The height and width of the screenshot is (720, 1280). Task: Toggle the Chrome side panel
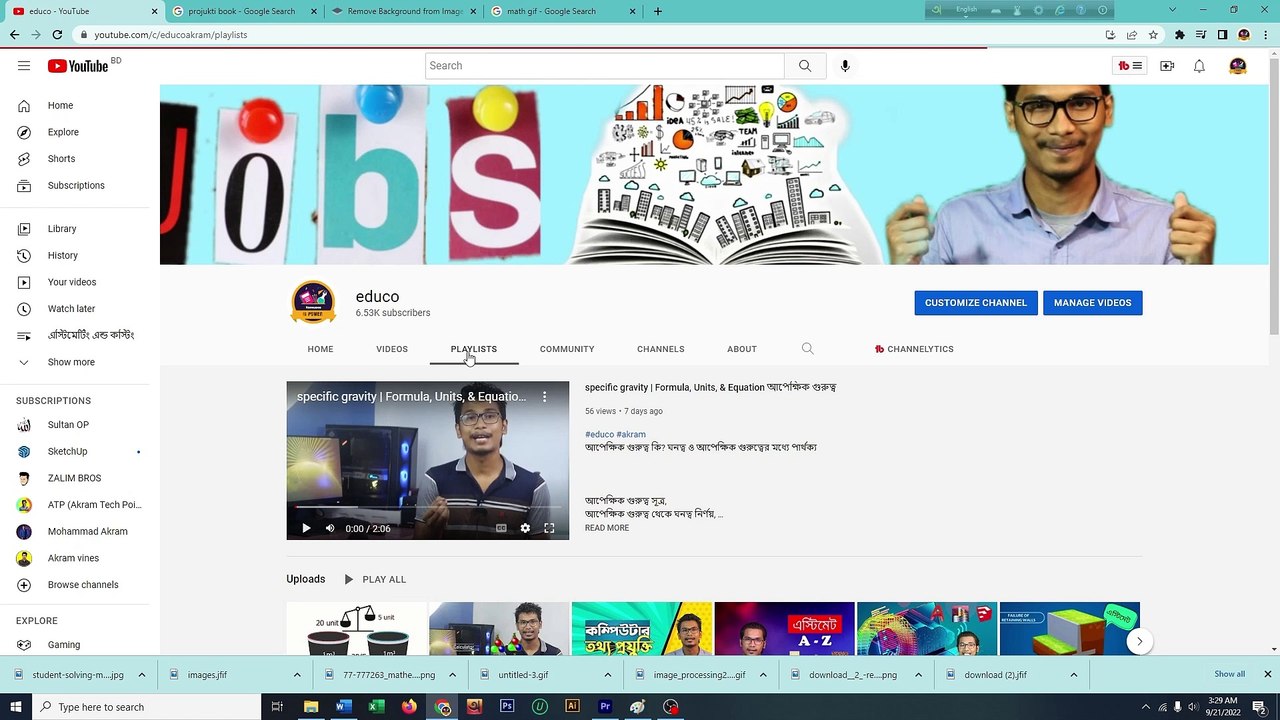click(x=1222, y=35)
